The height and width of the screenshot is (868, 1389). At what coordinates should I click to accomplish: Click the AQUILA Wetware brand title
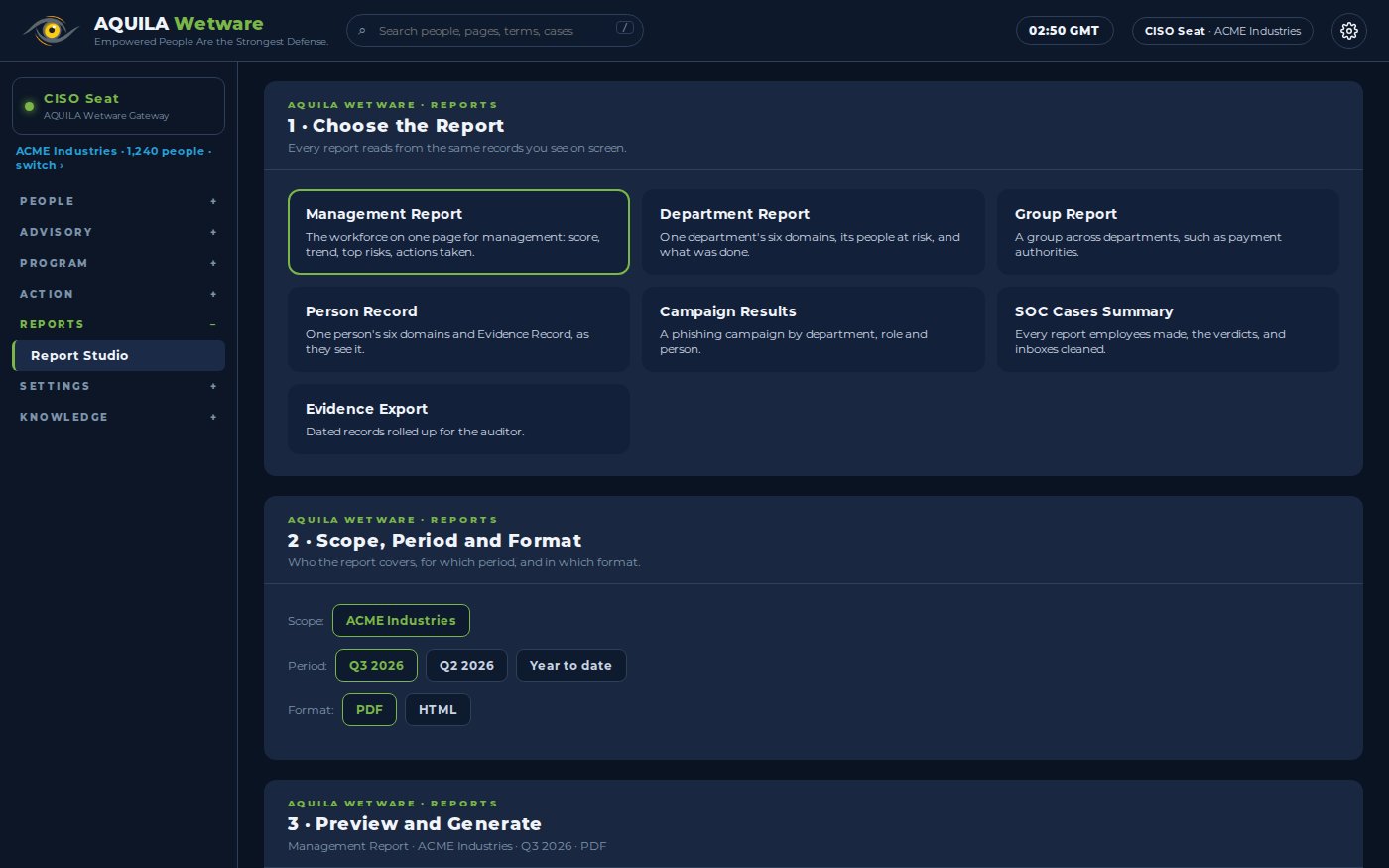click(179, 23)
